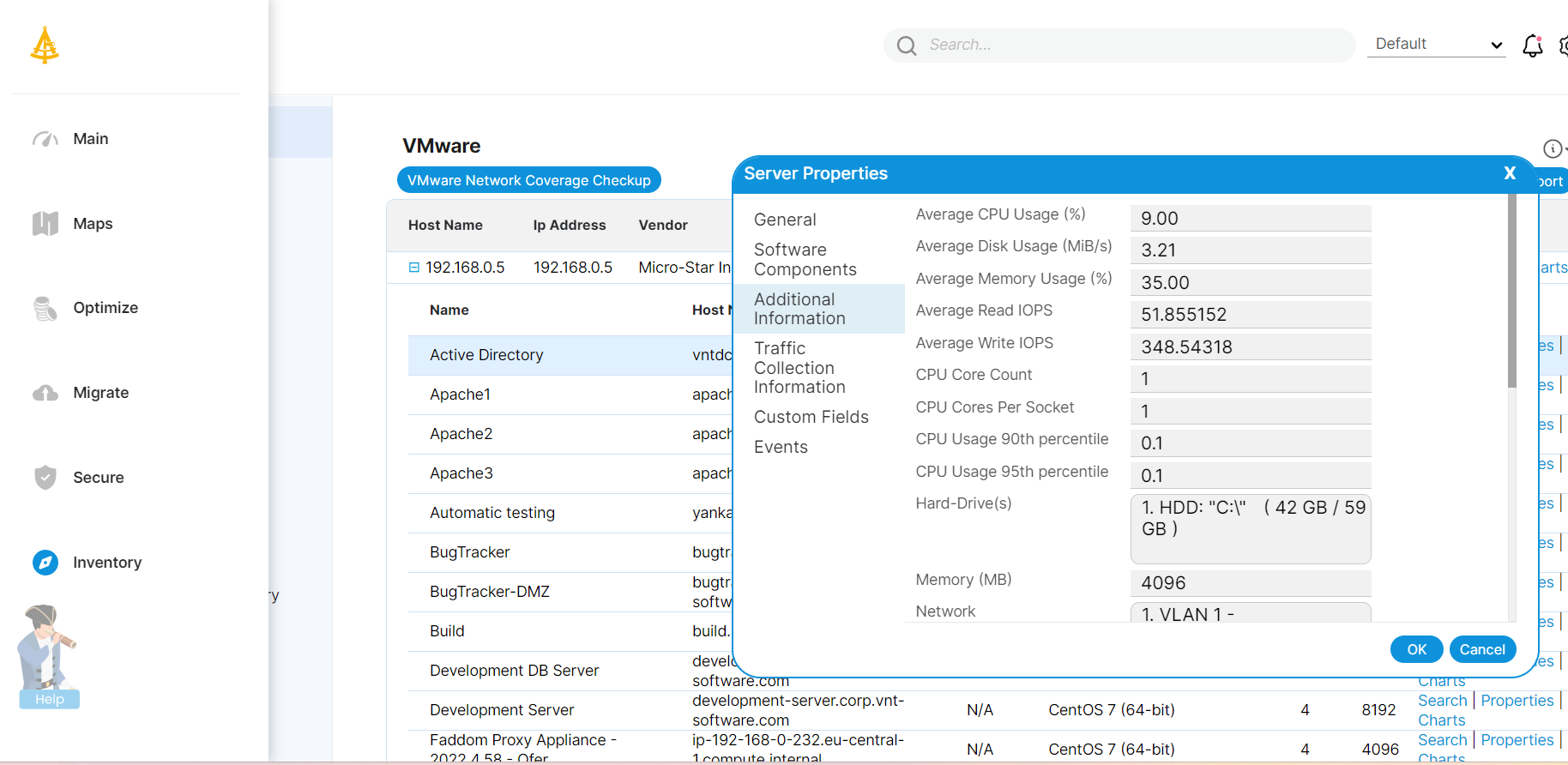1568x765 pixels.
Task: Click OK in Server Properties
Action: pyautogui.click(x=1416, y=649)
